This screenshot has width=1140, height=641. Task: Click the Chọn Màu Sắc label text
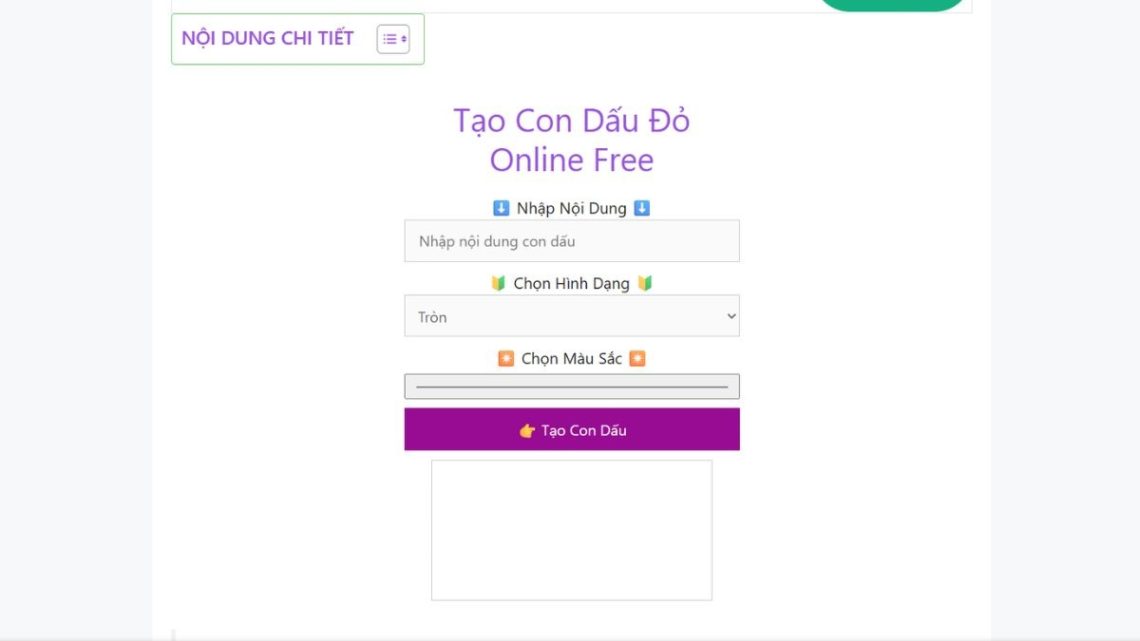[x=571, y=358]
